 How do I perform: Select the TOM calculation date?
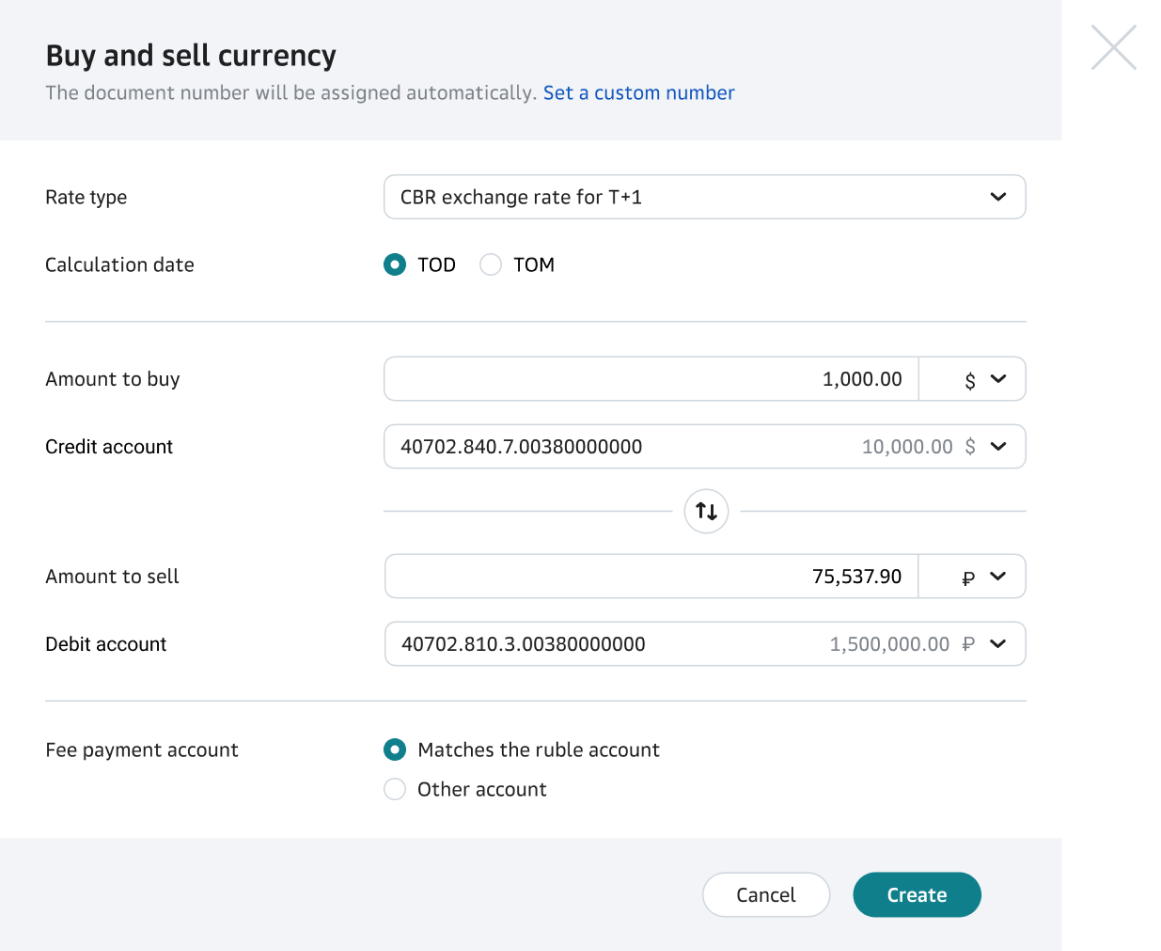(491, 265)
